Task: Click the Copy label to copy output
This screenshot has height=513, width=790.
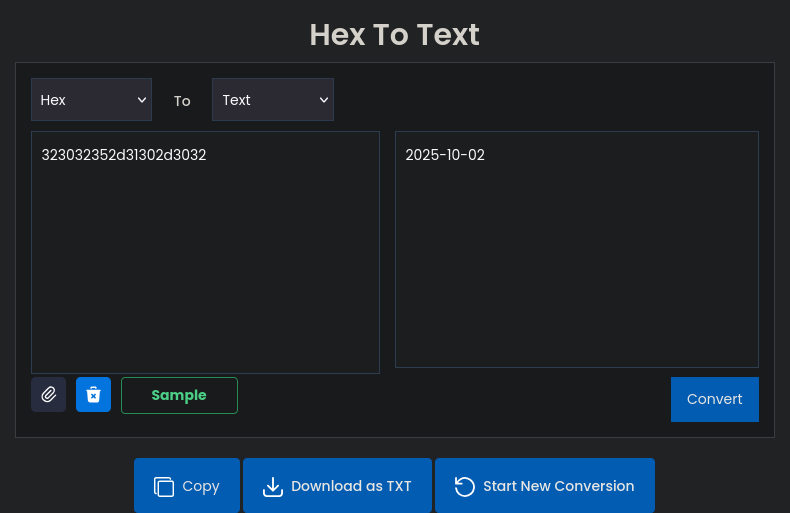Action: click(201, 486)
